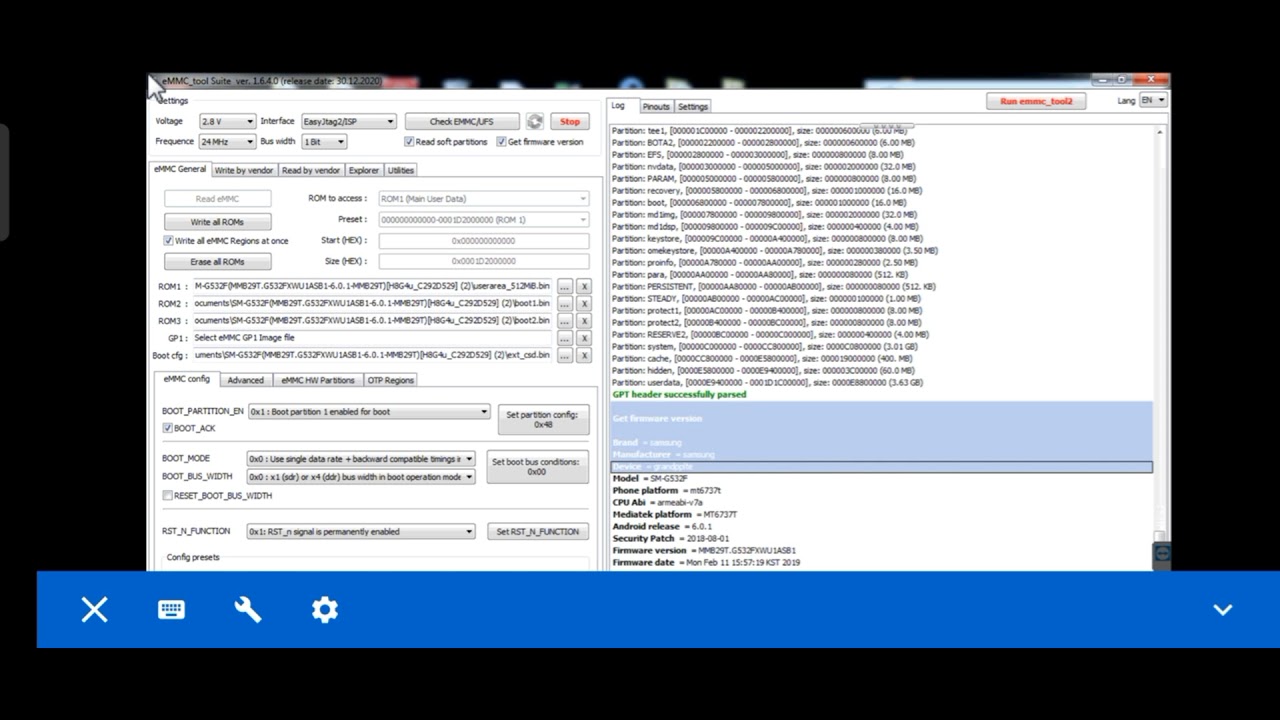Expand the BOOT_PARTITION_EN dropdown
The height and width of the screenshot is (720, 1280).
[x=368, y=412]
